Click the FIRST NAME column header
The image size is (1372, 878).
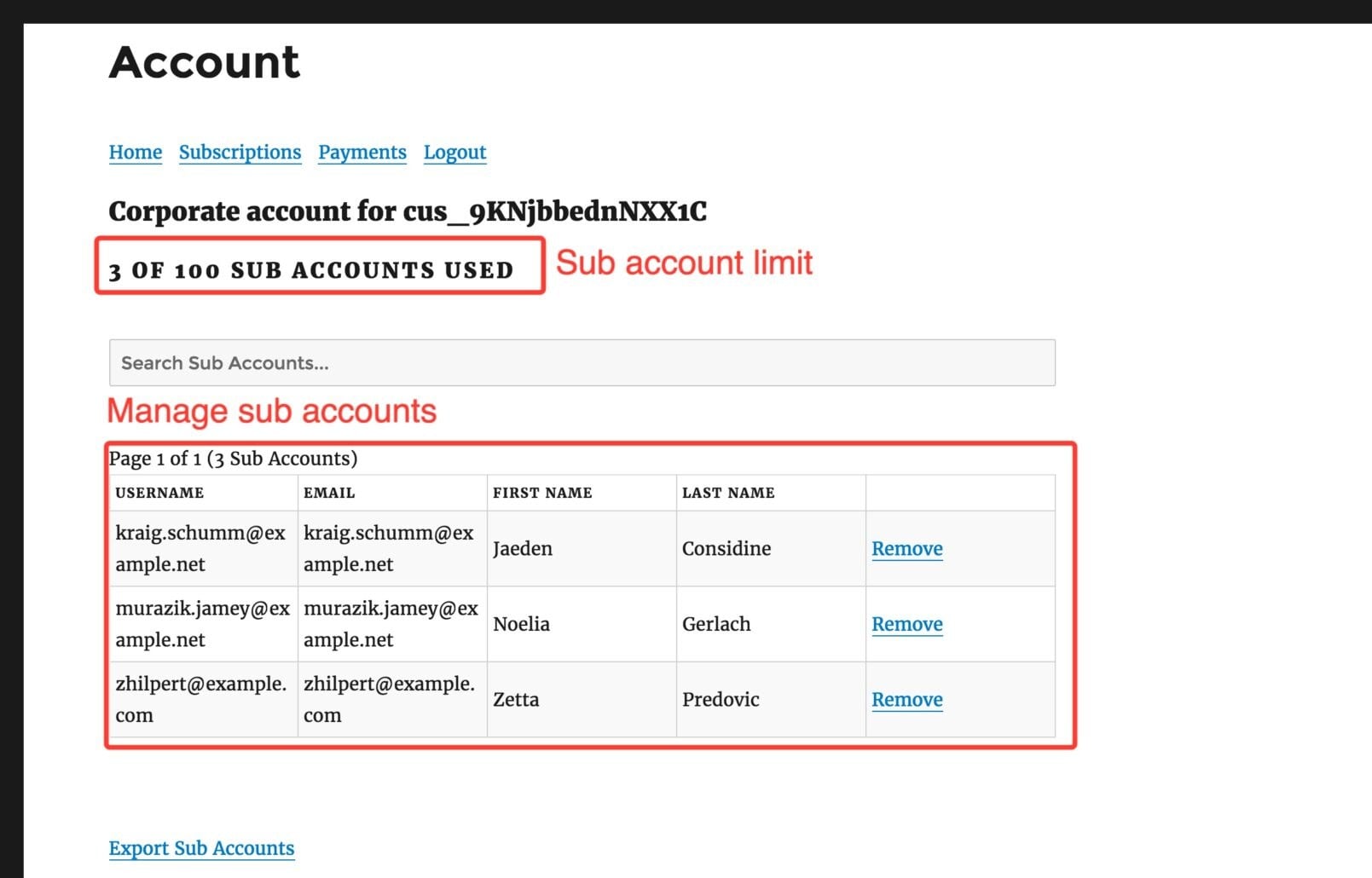pyautogui.click(x=542, y=492)
